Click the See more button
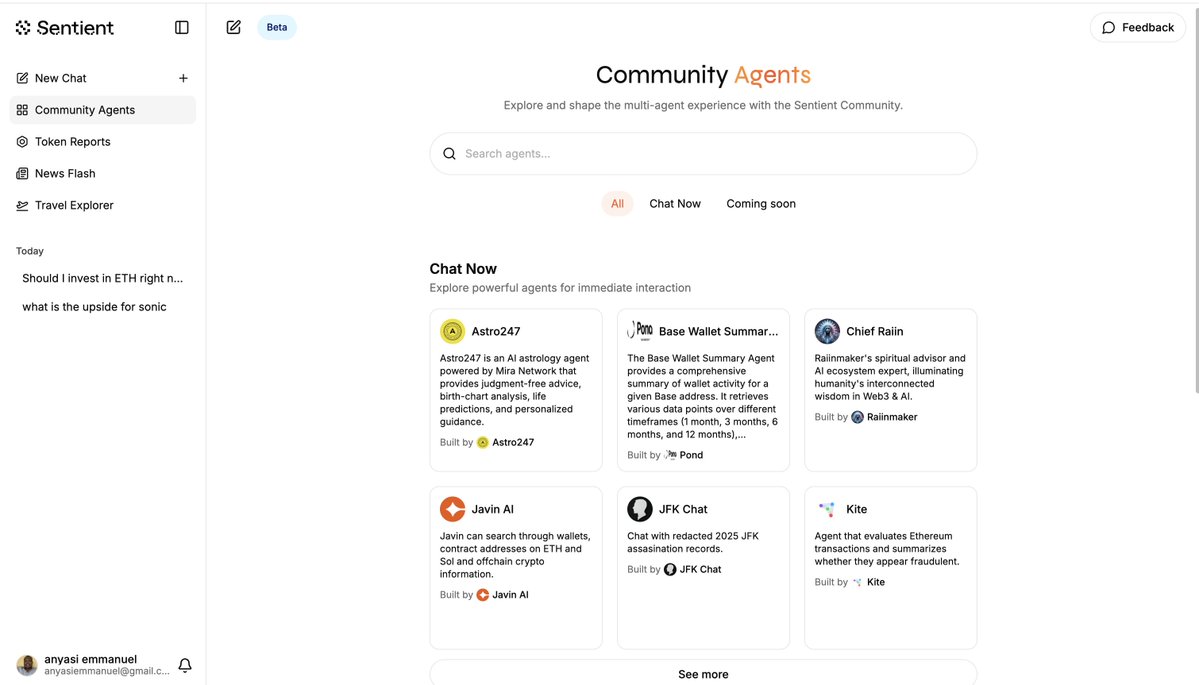Viewport: 1199px width, 685px height. click(703, 674)
